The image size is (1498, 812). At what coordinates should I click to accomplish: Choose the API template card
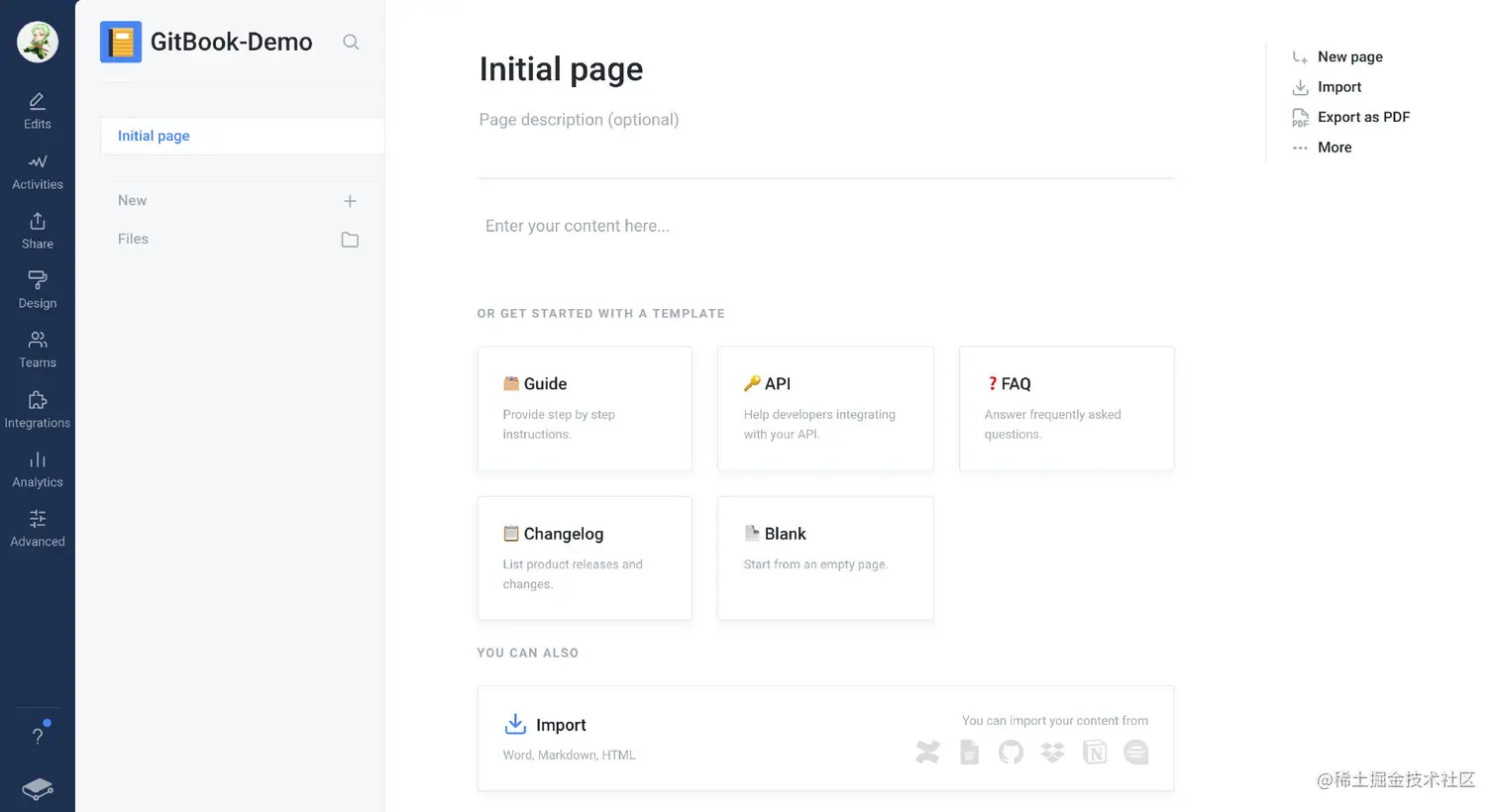(825, 408)
